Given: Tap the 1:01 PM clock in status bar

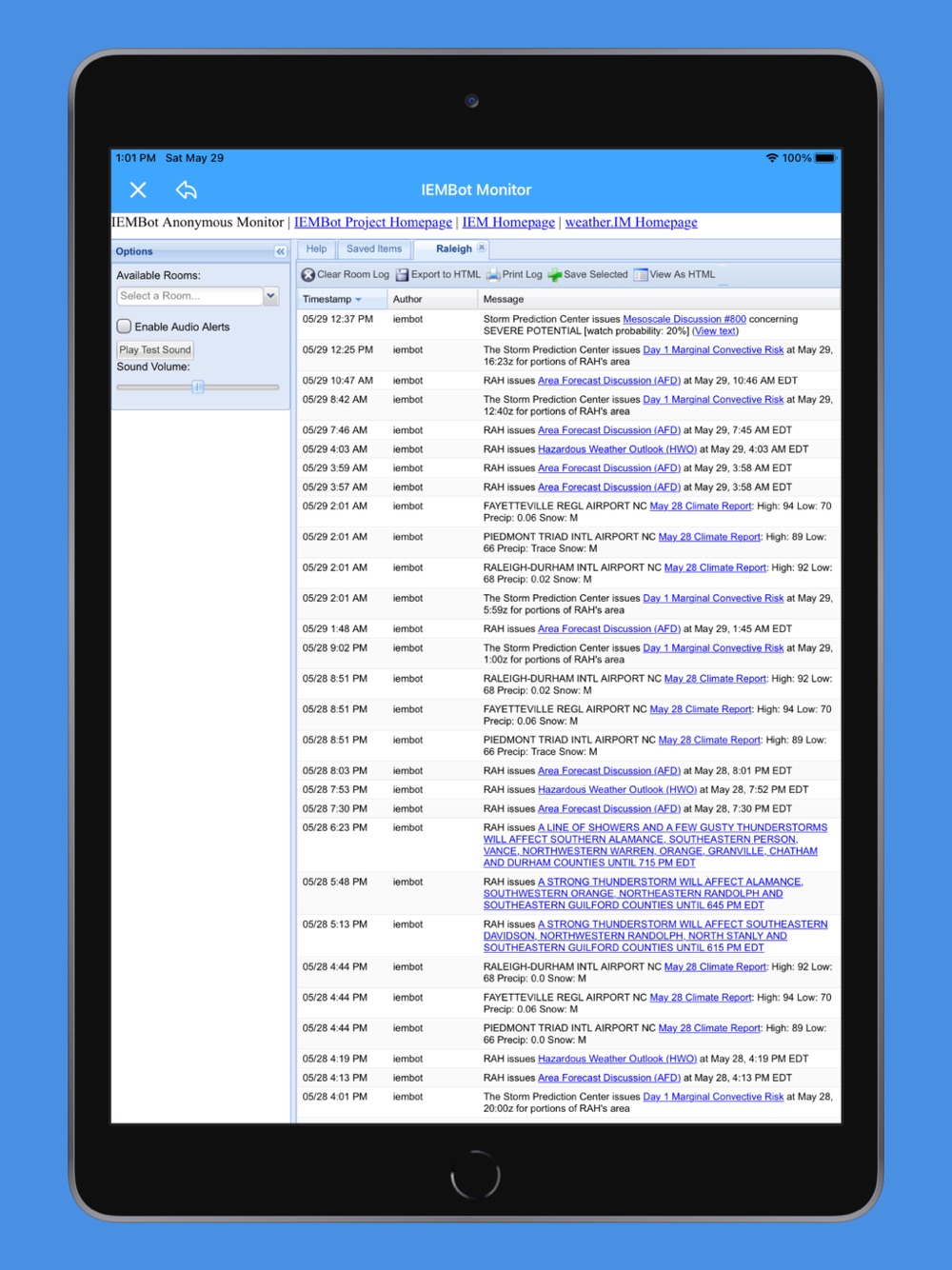Looking at the screenshot, I should (136, 158).
